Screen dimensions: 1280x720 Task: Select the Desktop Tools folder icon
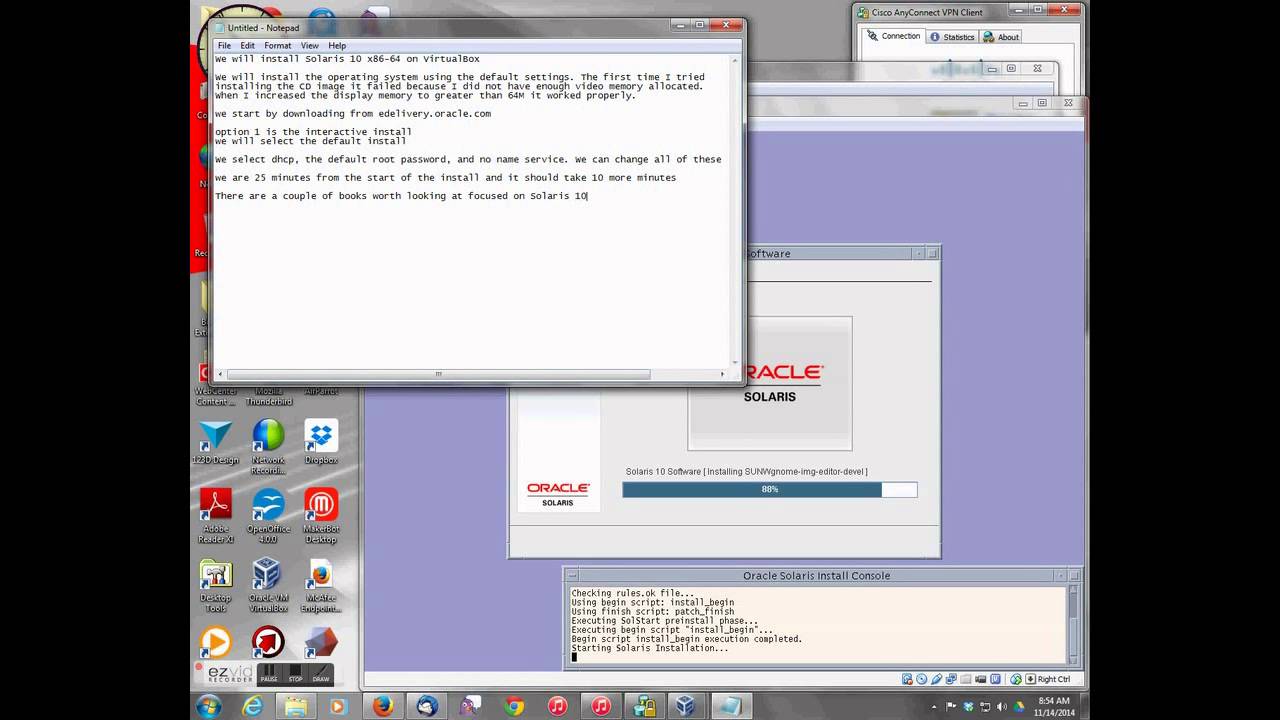[216, 586]
